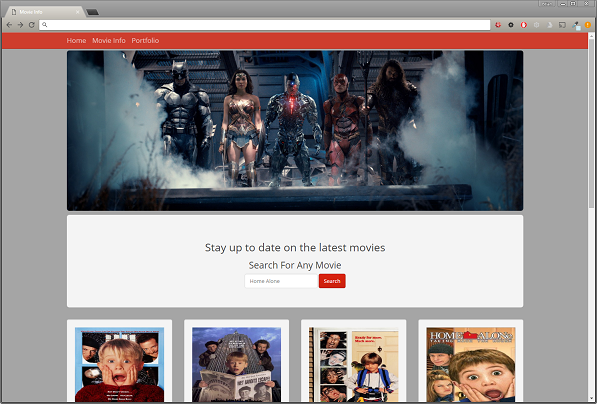Click the greyed-out cog extension icon
This screenshot has width=597, height=404.
tap(536, 25)
